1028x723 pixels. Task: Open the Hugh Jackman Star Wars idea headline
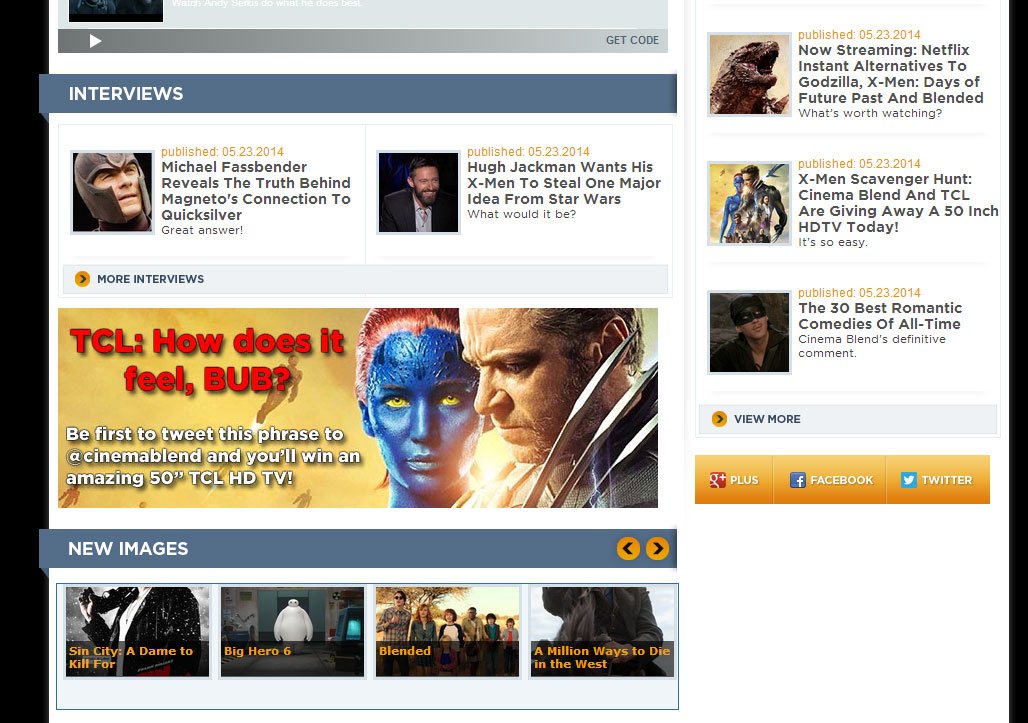pos(564,183)
